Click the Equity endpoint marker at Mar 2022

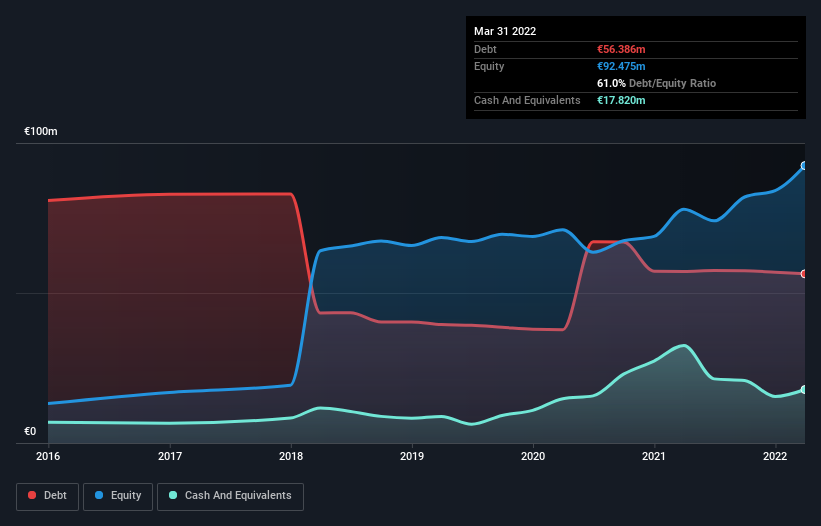pos(804,166)
